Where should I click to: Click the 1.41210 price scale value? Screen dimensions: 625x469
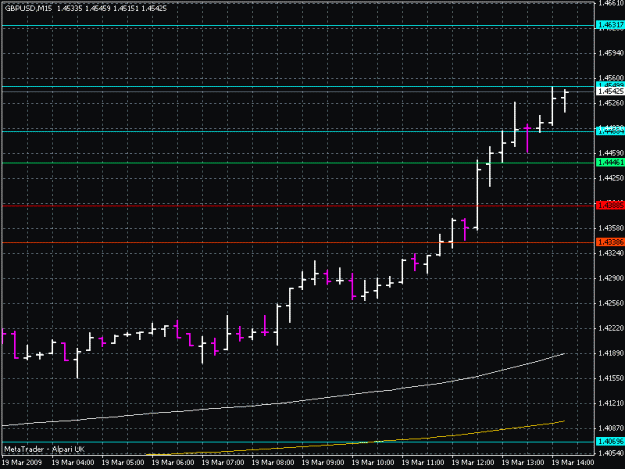click(611, 403)
